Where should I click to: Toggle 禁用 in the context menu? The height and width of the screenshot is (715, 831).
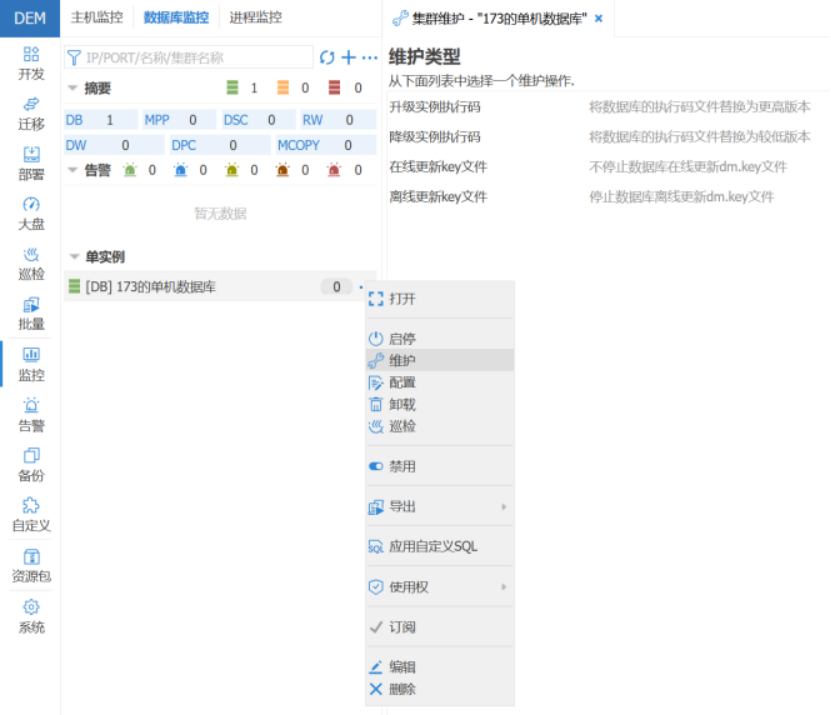440,466
